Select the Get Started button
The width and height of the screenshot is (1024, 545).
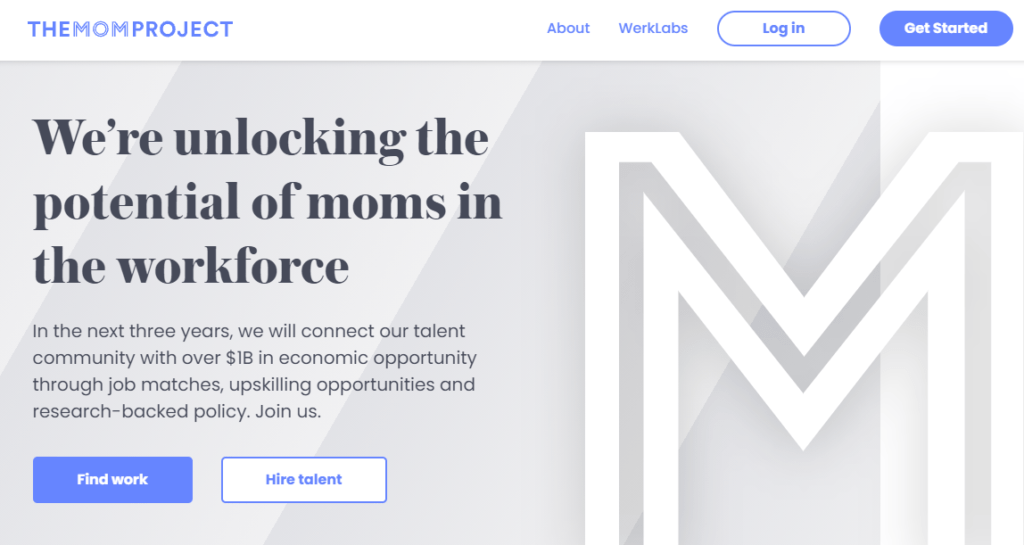(946, 28)
